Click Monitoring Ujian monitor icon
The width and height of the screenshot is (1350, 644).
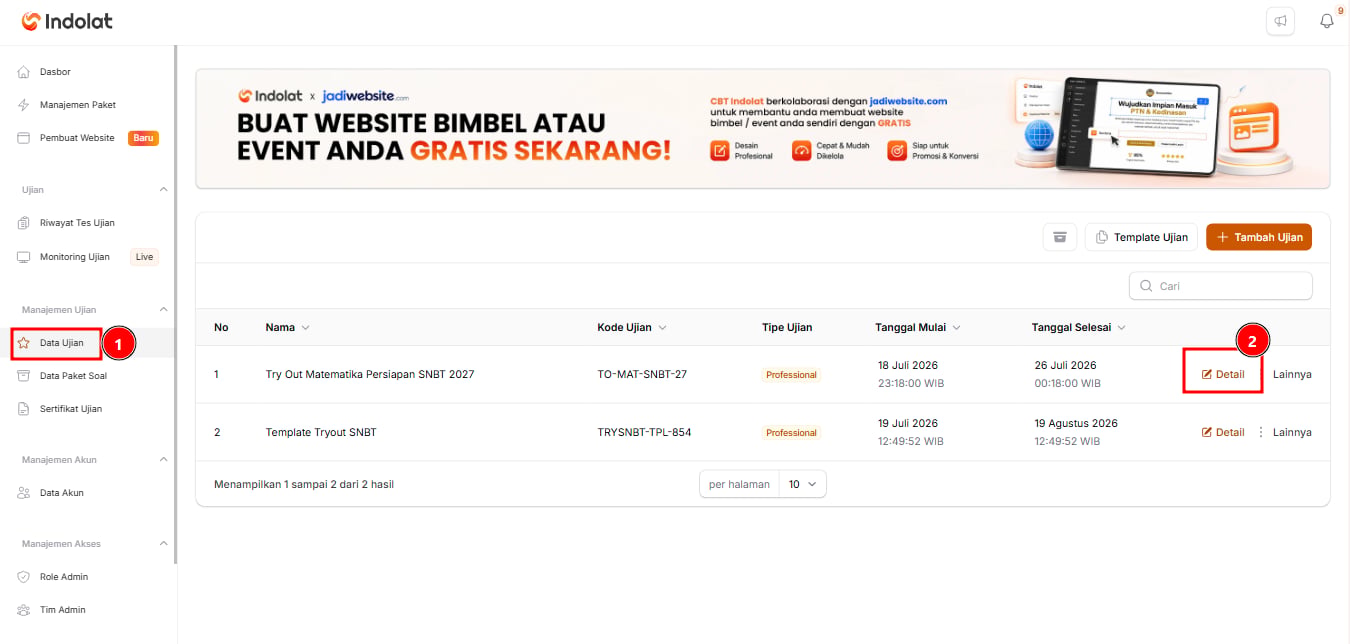tap(24, 257)
